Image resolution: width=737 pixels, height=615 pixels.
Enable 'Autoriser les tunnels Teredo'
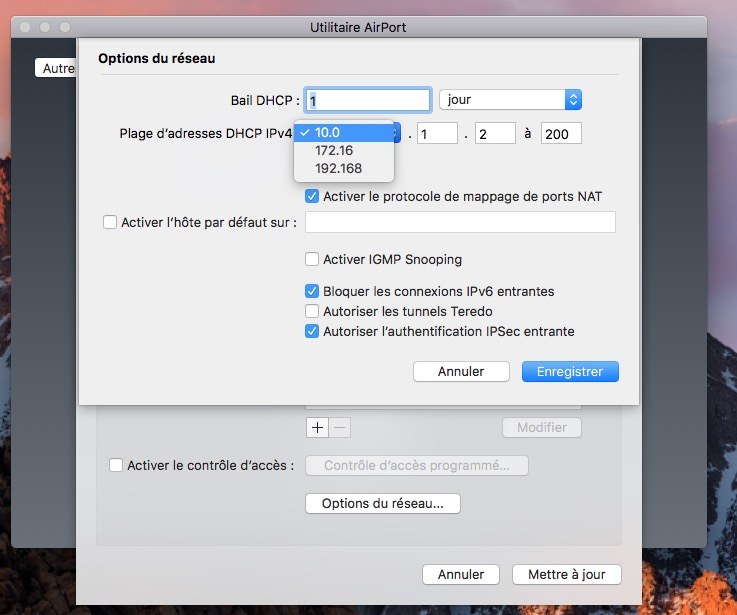click(312, 311)
